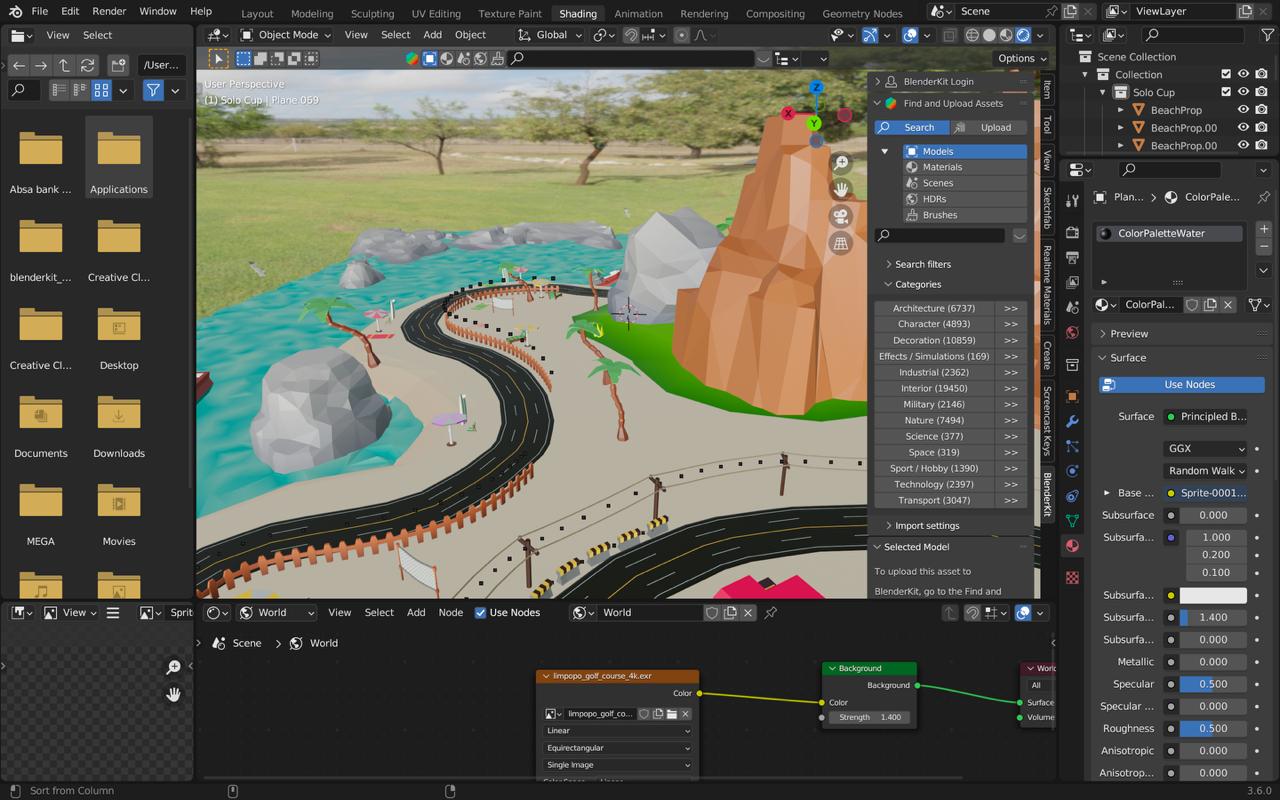Image resolution: width=1280 pixels, height=800 pixels.
Task: Go to parent directory in file browser
Action: (x=64, y=65)
